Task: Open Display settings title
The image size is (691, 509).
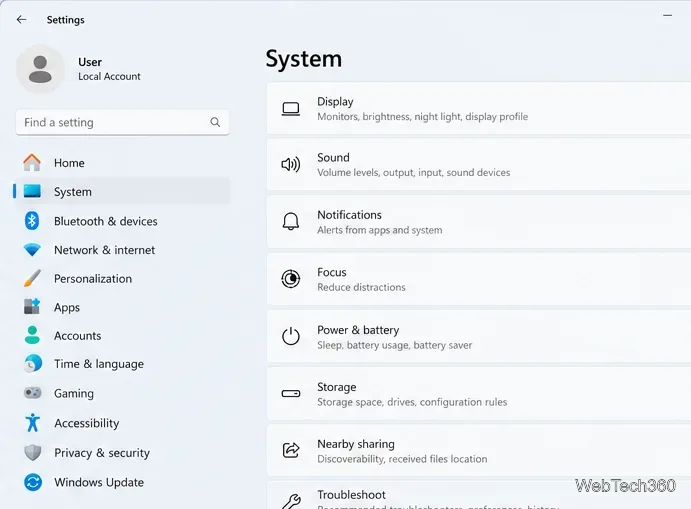Action: click(335, 102)
